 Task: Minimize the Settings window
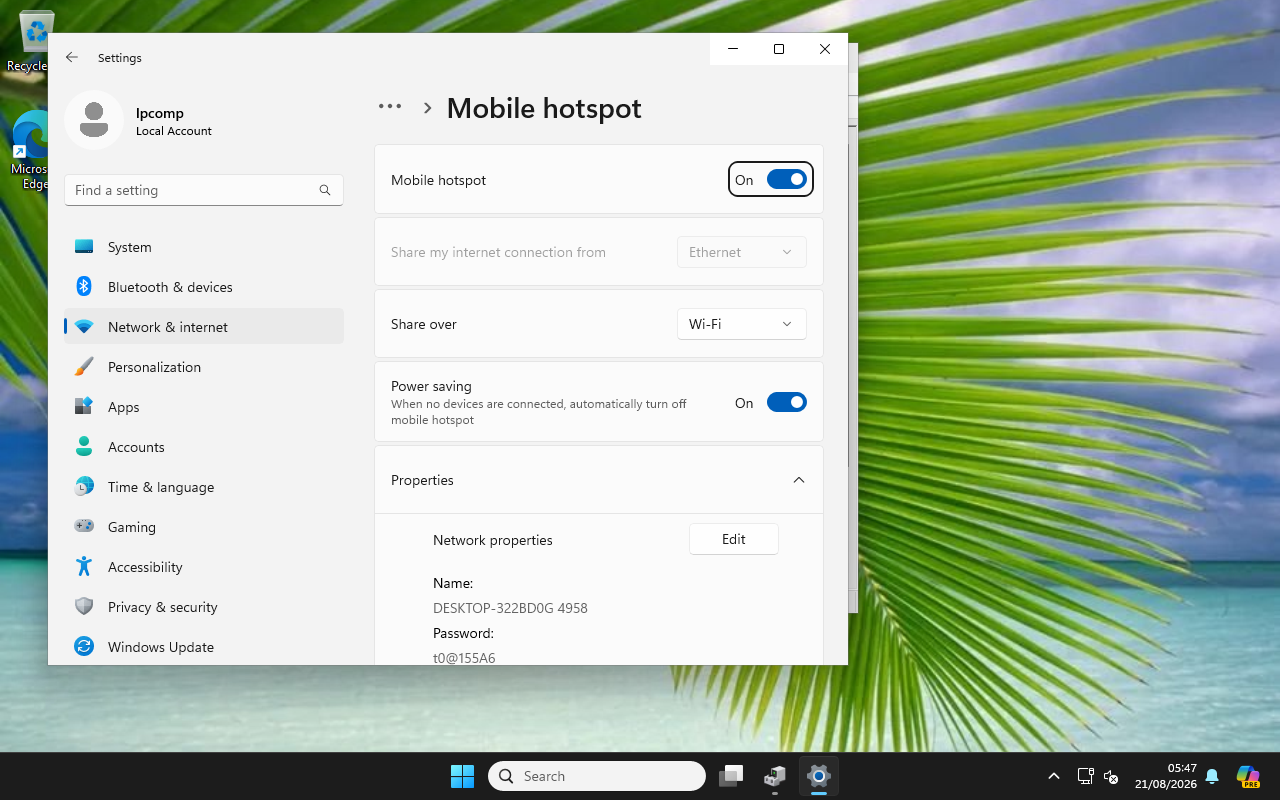tap(733, 49)
